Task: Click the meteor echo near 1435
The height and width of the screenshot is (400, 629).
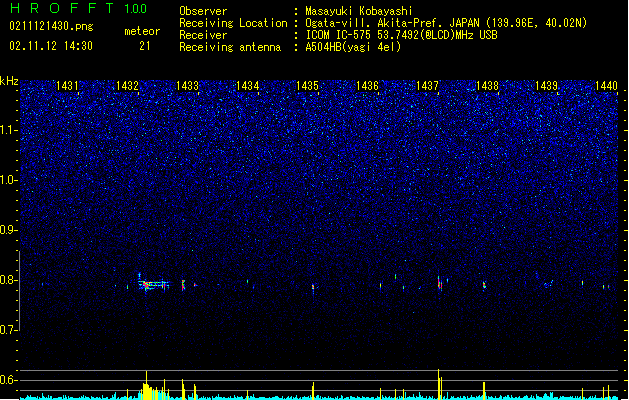Action: (313, 287)
